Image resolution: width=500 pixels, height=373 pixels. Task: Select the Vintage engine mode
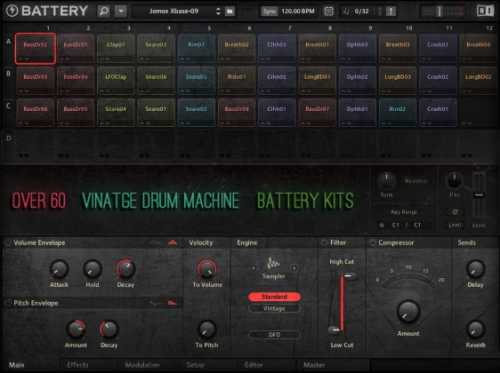(274, 308)
